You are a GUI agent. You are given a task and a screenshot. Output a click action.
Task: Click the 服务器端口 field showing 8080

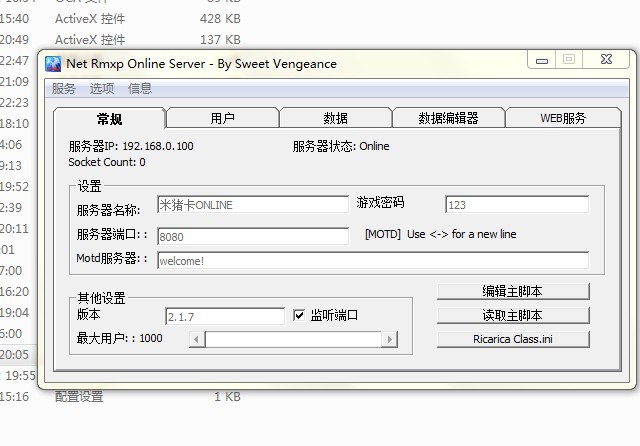pyautogui.click(x=253, y=236)
